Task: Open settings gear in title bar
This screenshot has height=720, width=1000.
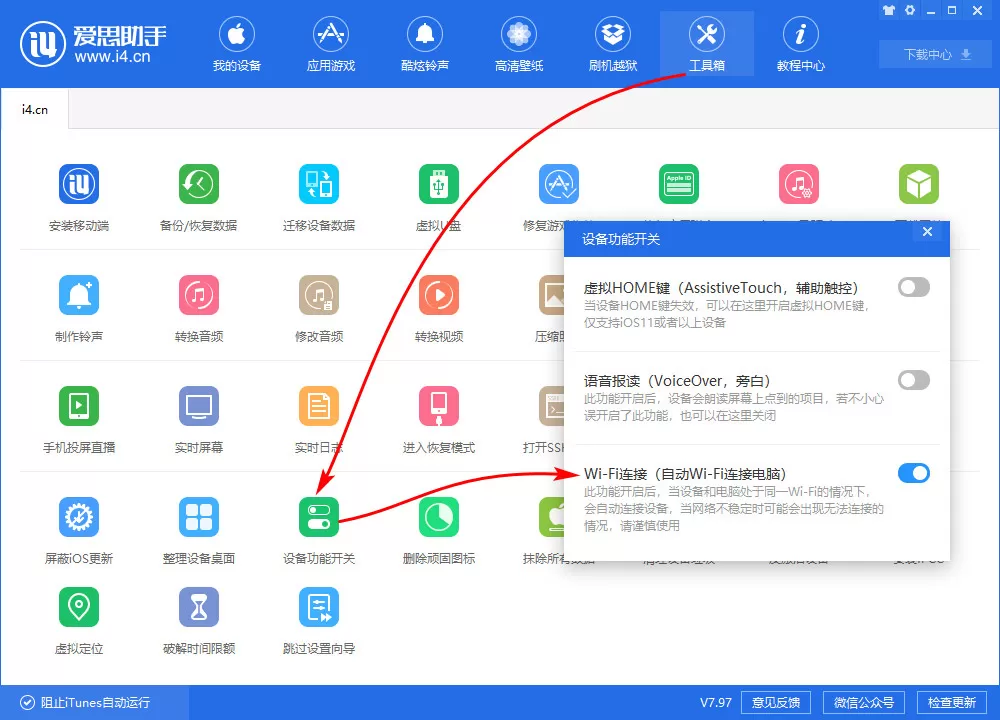Action: tap(909, 10)
